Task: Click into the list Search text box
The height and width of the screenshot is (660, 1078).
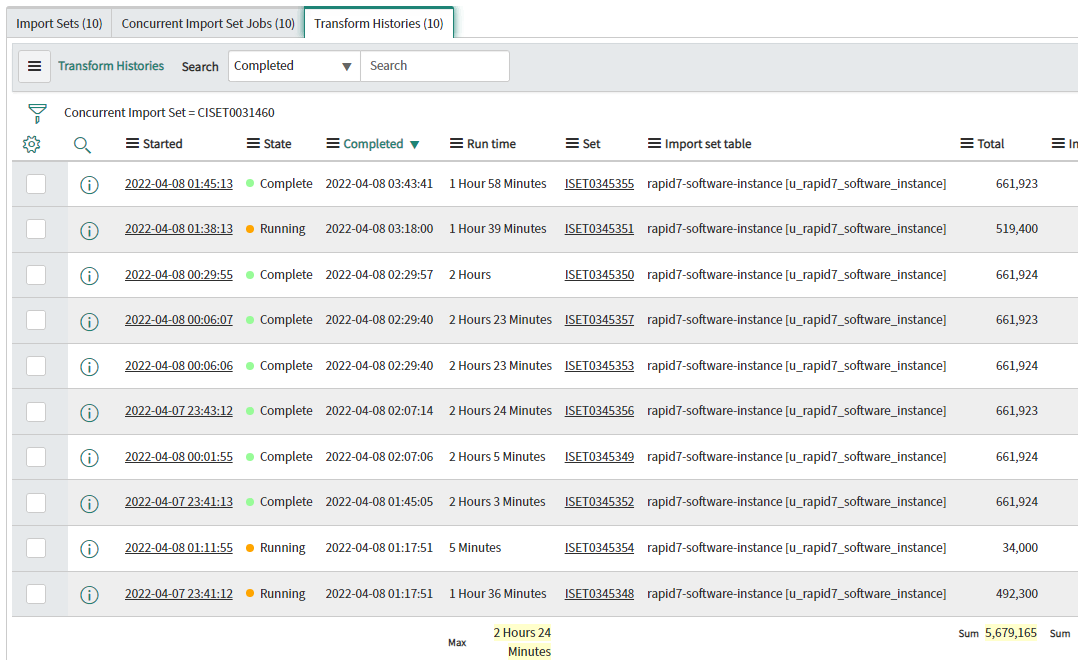Action: tap(434, 66)
